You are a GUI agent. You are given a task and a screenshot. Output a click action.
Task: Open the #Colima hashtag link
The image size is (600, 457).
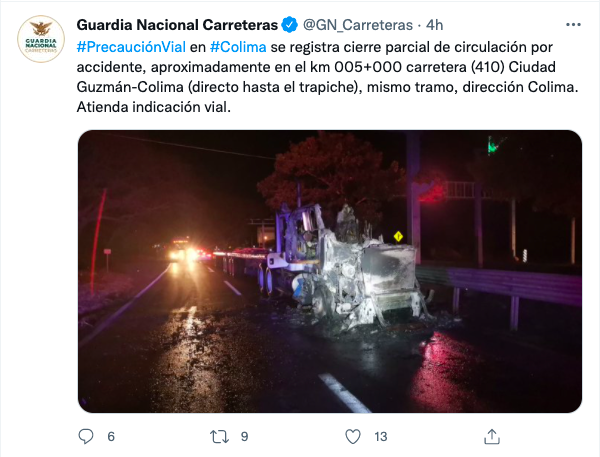pos(238,47)
